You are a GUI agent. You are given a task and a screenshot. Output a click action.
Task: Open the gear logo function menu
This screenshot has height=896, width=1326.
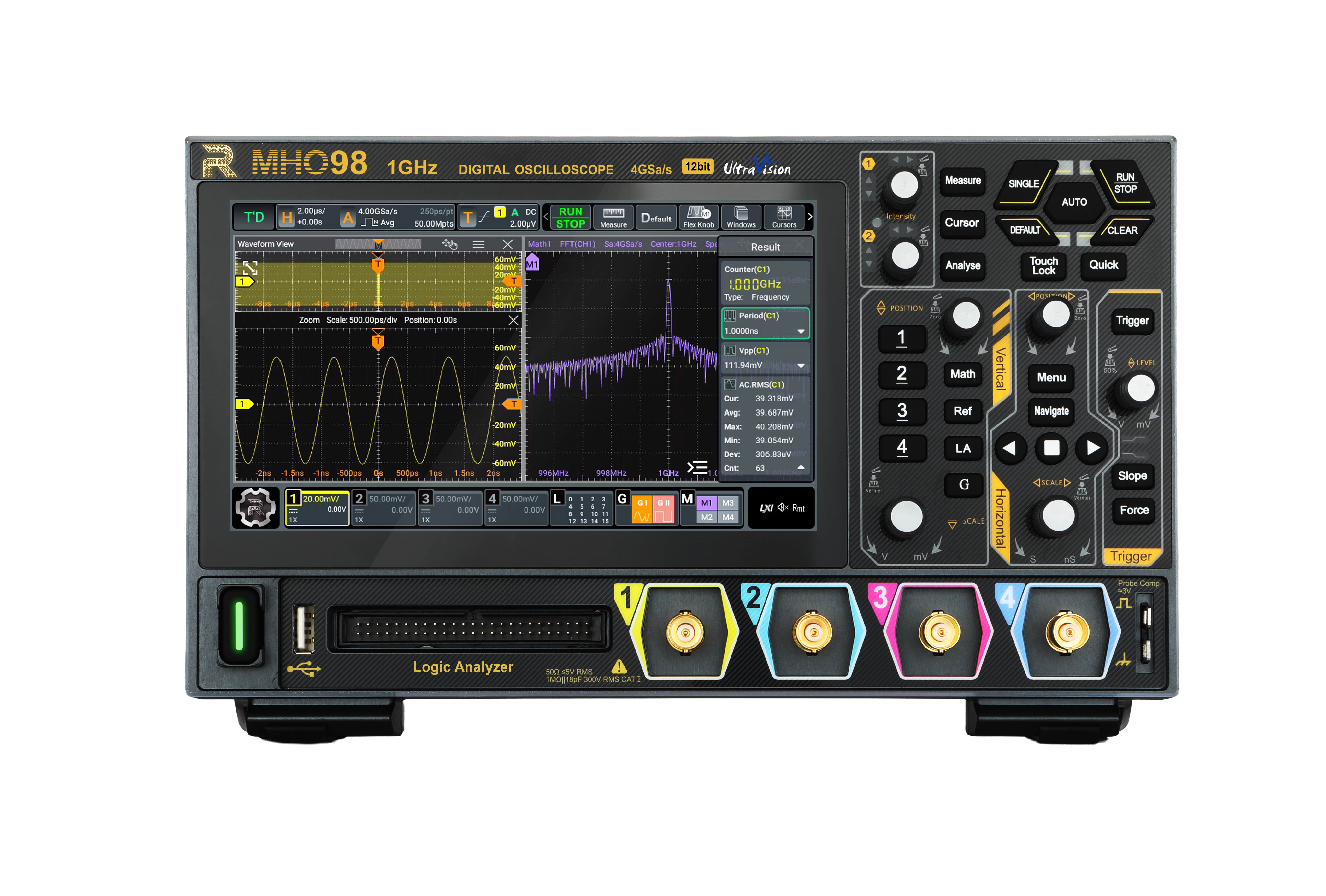(256, 507)
